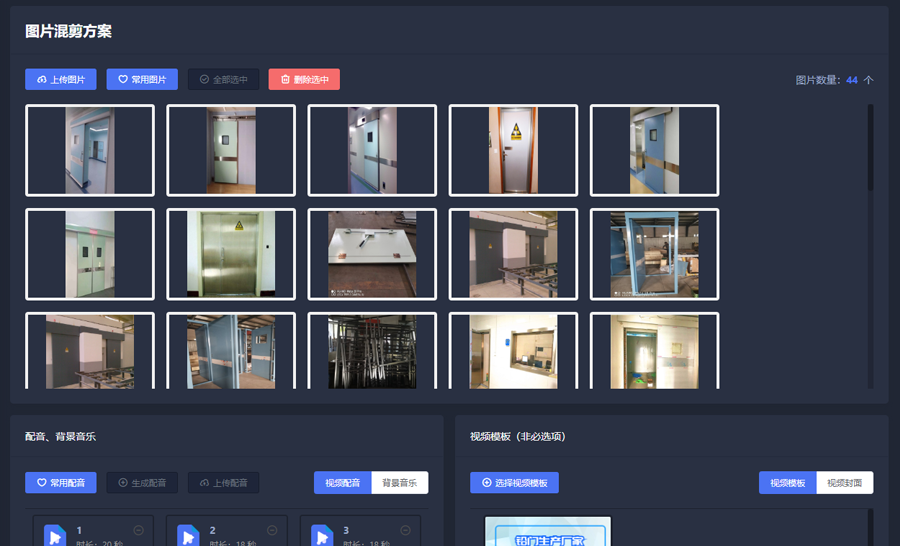Screen dimensions: 900x546
Task: Select the green double door with two windows
Action: click(90, 254)
